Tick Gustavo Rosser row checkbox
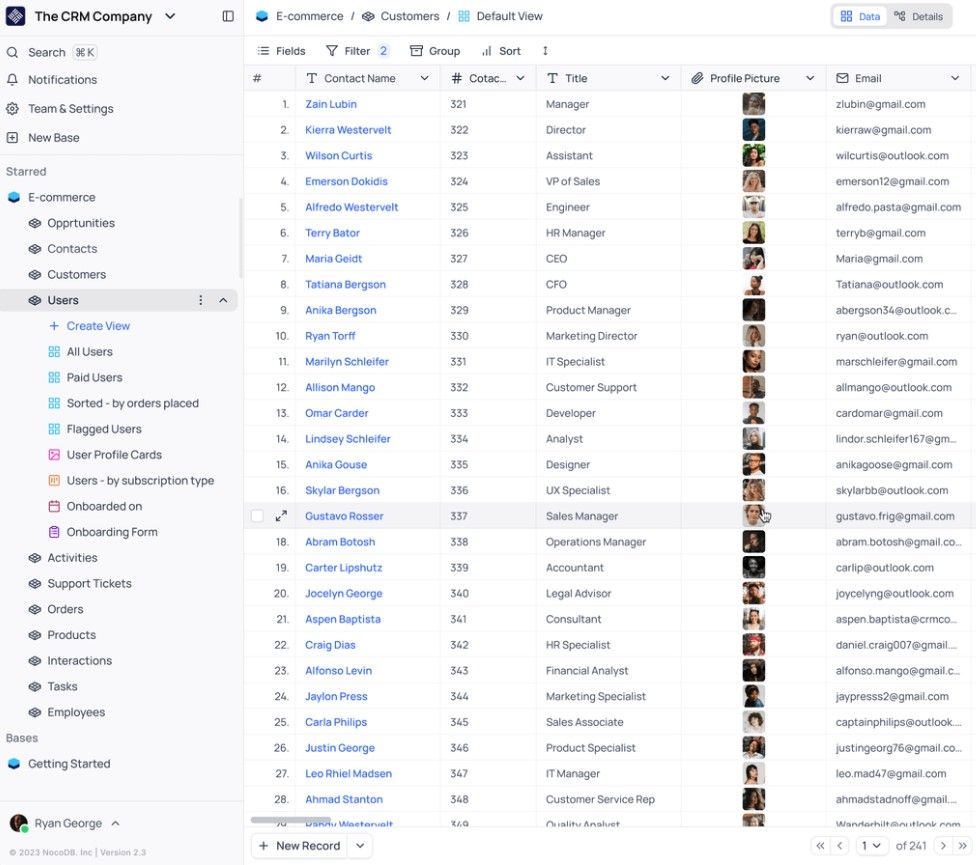Viewport: 976px width, 865px height. pos(257,516)
